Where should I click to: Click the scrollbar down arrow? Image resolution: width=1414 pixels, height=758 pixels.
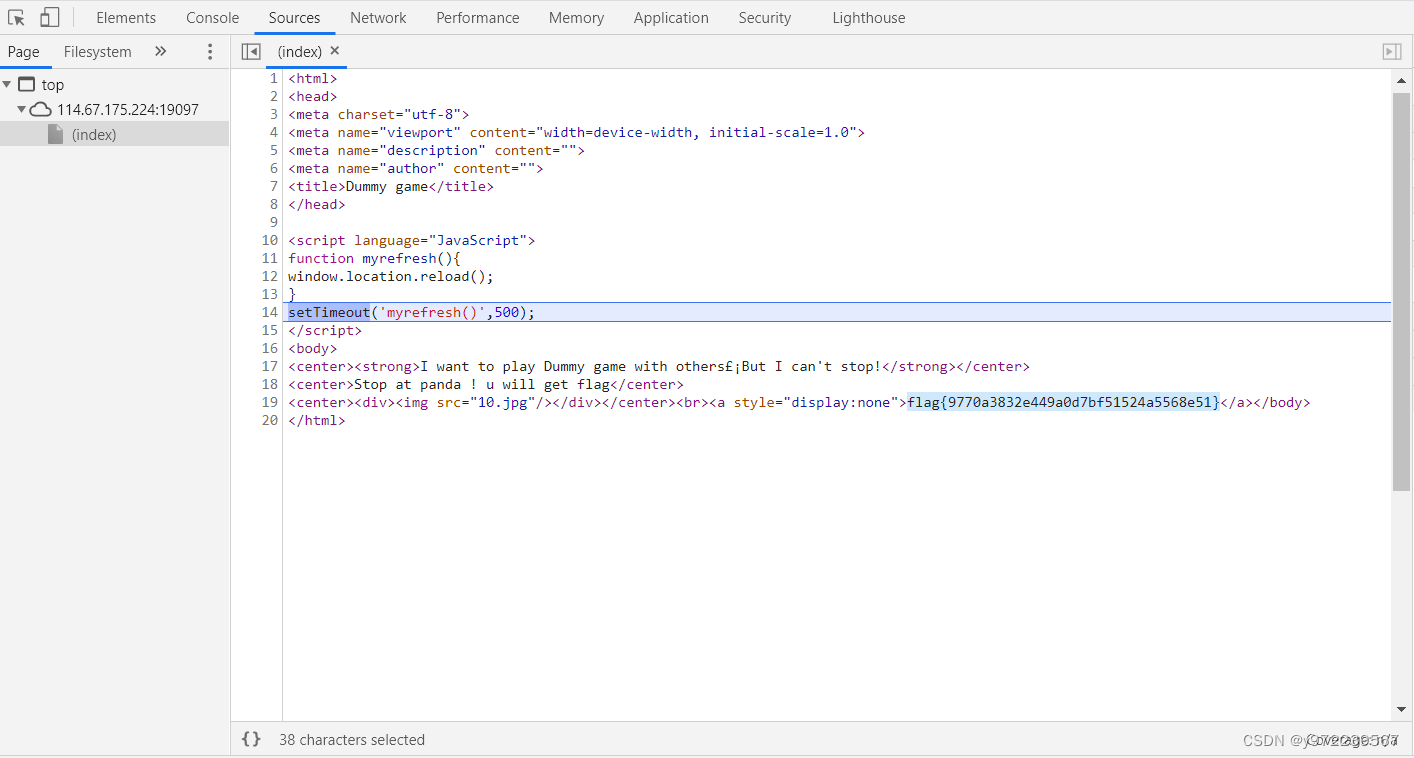coord(1401,709)
